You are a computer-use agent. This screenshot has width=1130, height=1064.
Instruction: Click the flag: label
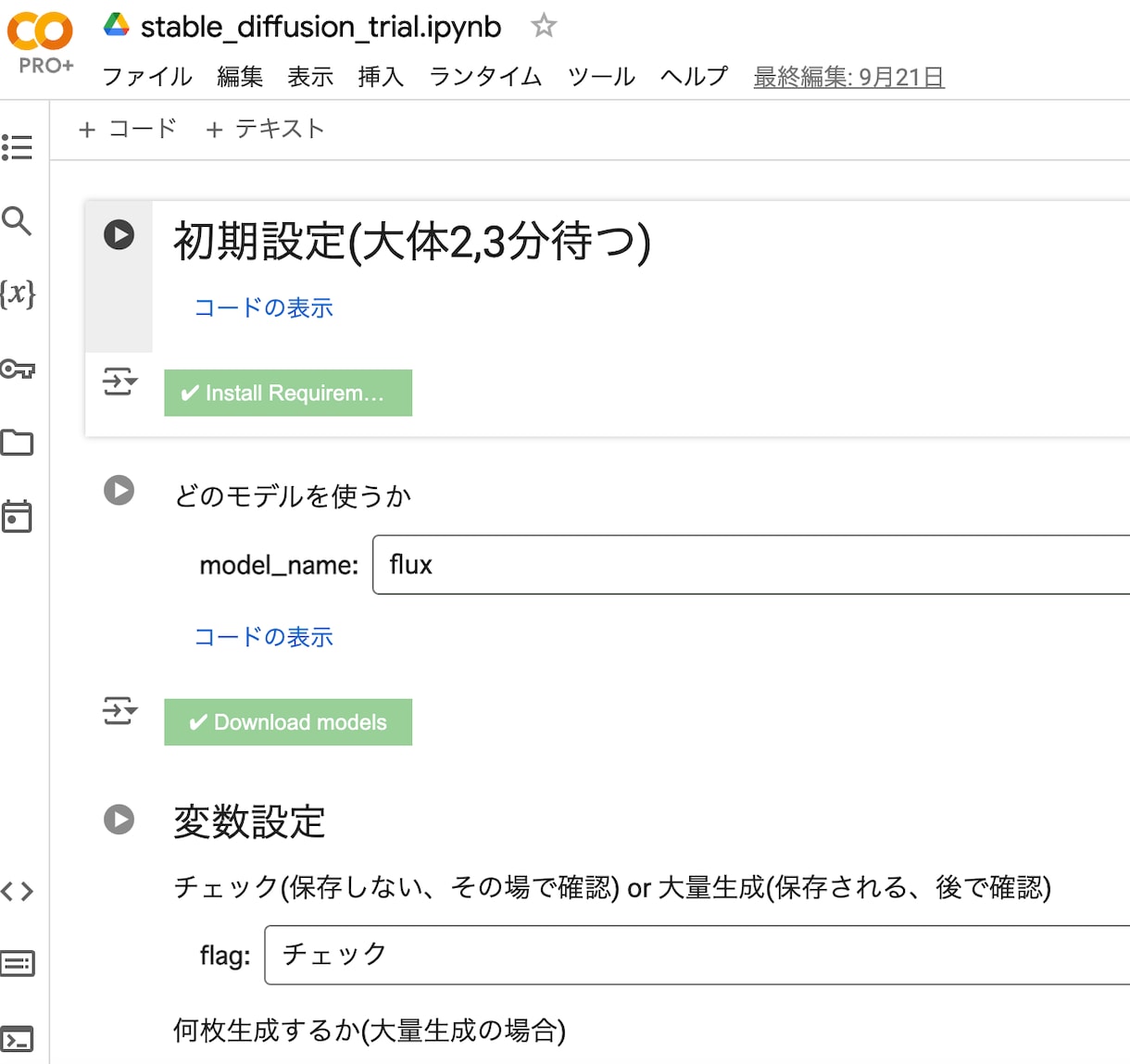(225, 955)
